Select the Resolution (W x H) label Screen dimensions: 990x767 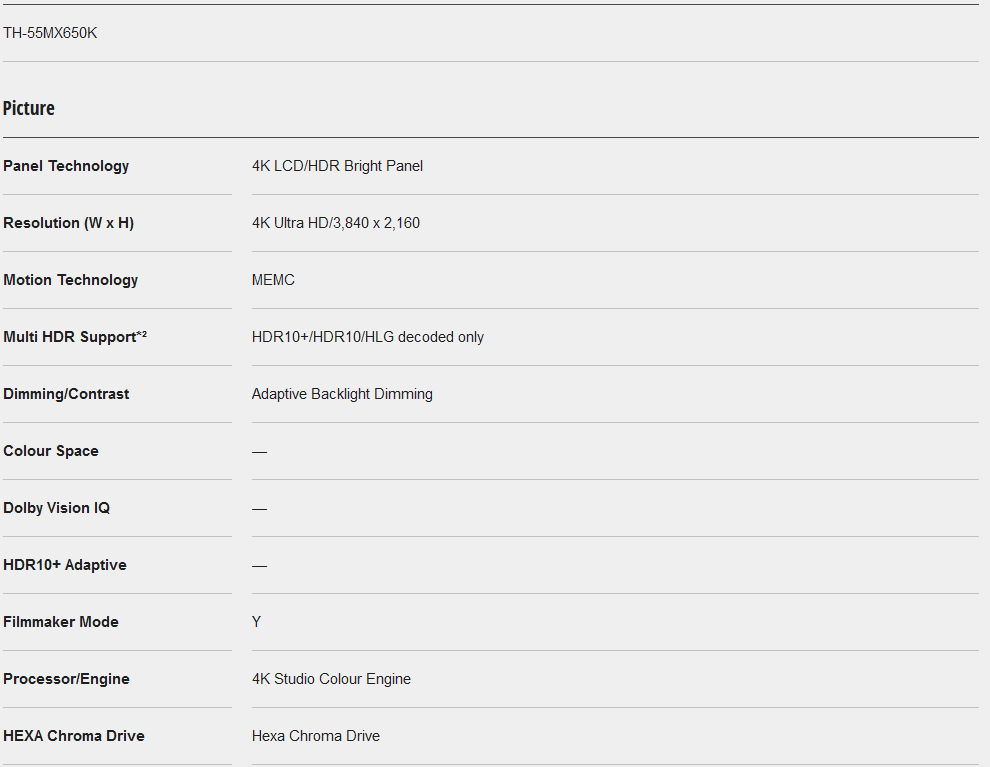[x=68, y=223]
